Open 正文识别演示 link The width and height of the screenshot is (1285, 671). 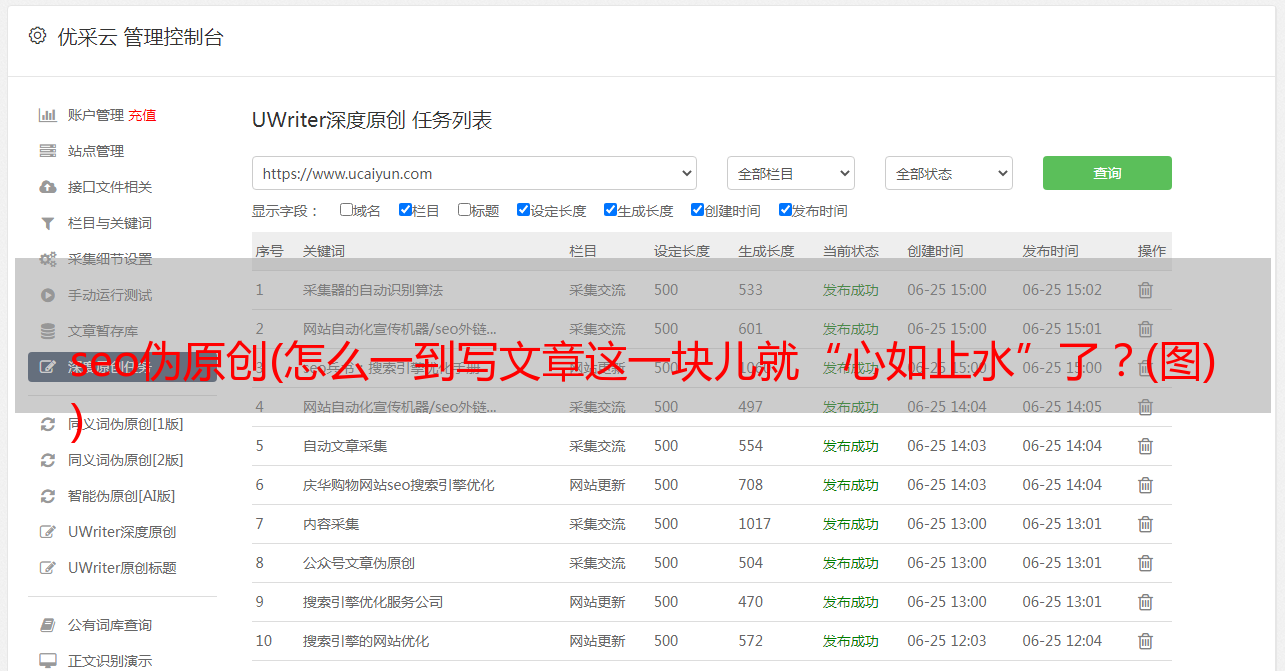[x=110, y=661]
